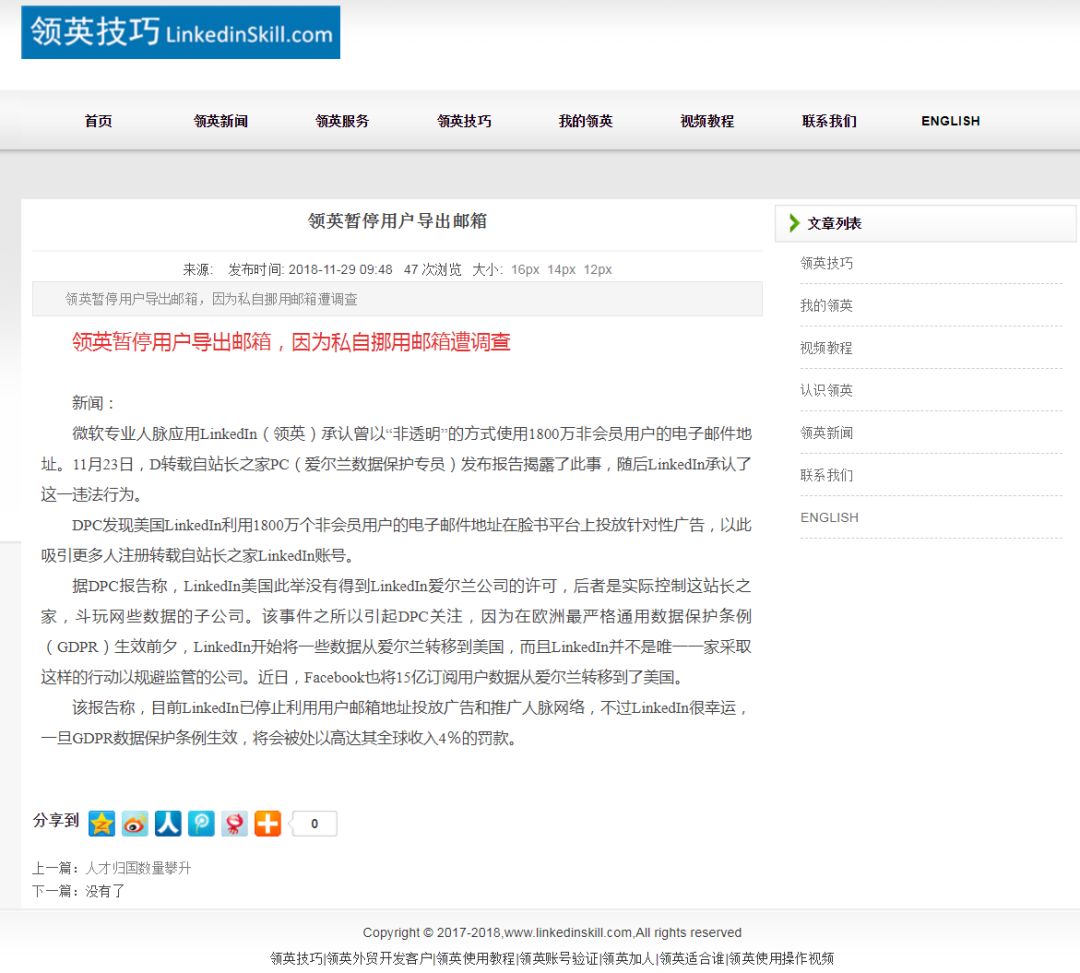1080x973 pixels.
Task: Open 领英新闻 in navigation bar
Action: click(220, 121)
